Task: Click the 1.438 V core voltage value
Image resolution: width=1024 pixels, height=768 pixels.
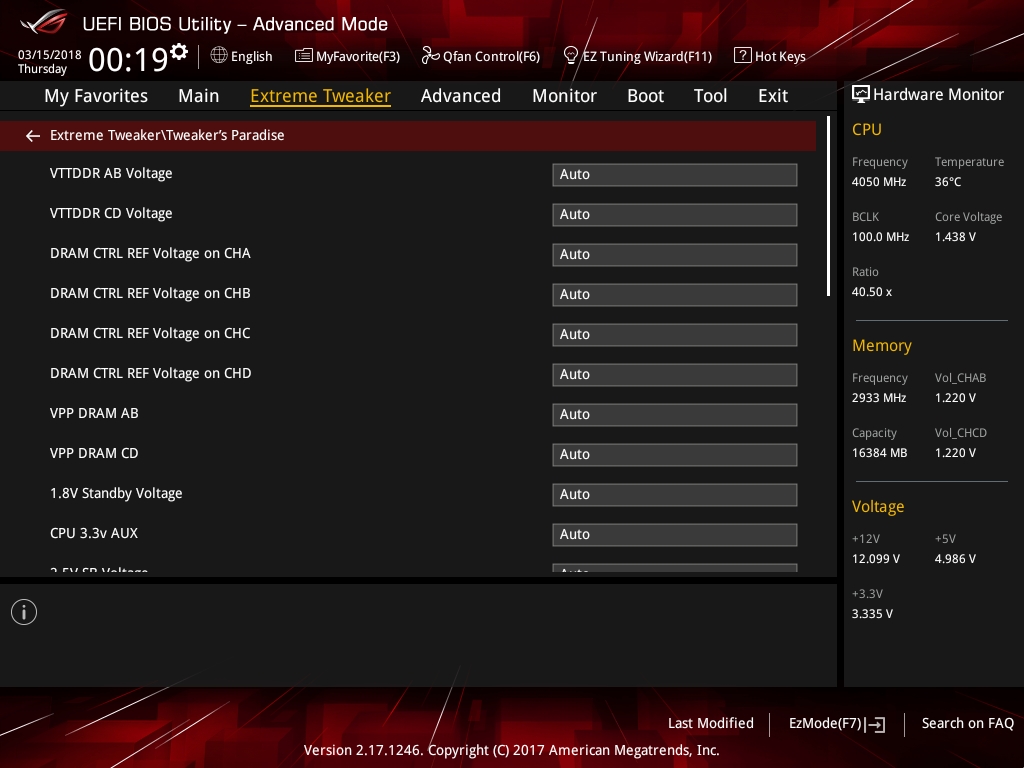Action: pos(955,237)
